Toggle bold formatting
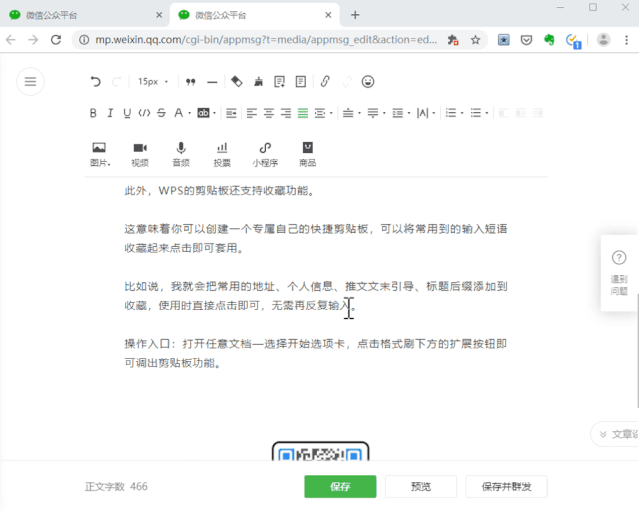This screenshot has width=639, height=515. click(x=93, y=113)
